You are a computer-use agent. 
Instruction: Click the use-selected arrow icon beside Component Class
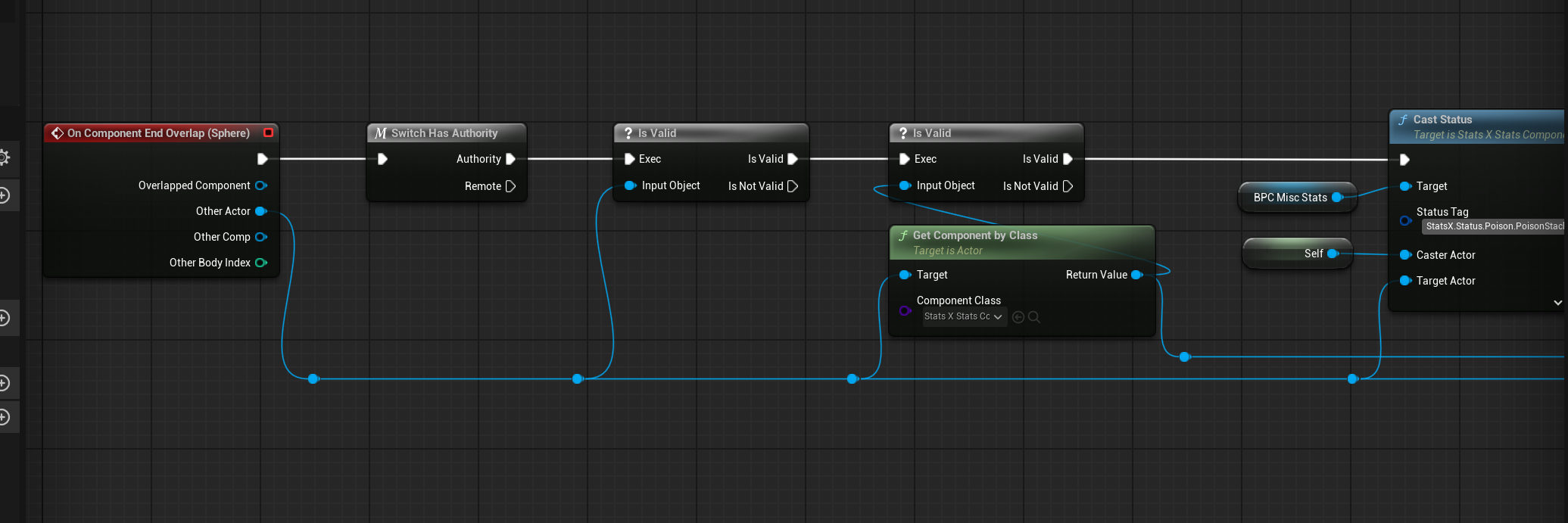pos(1018,317)
